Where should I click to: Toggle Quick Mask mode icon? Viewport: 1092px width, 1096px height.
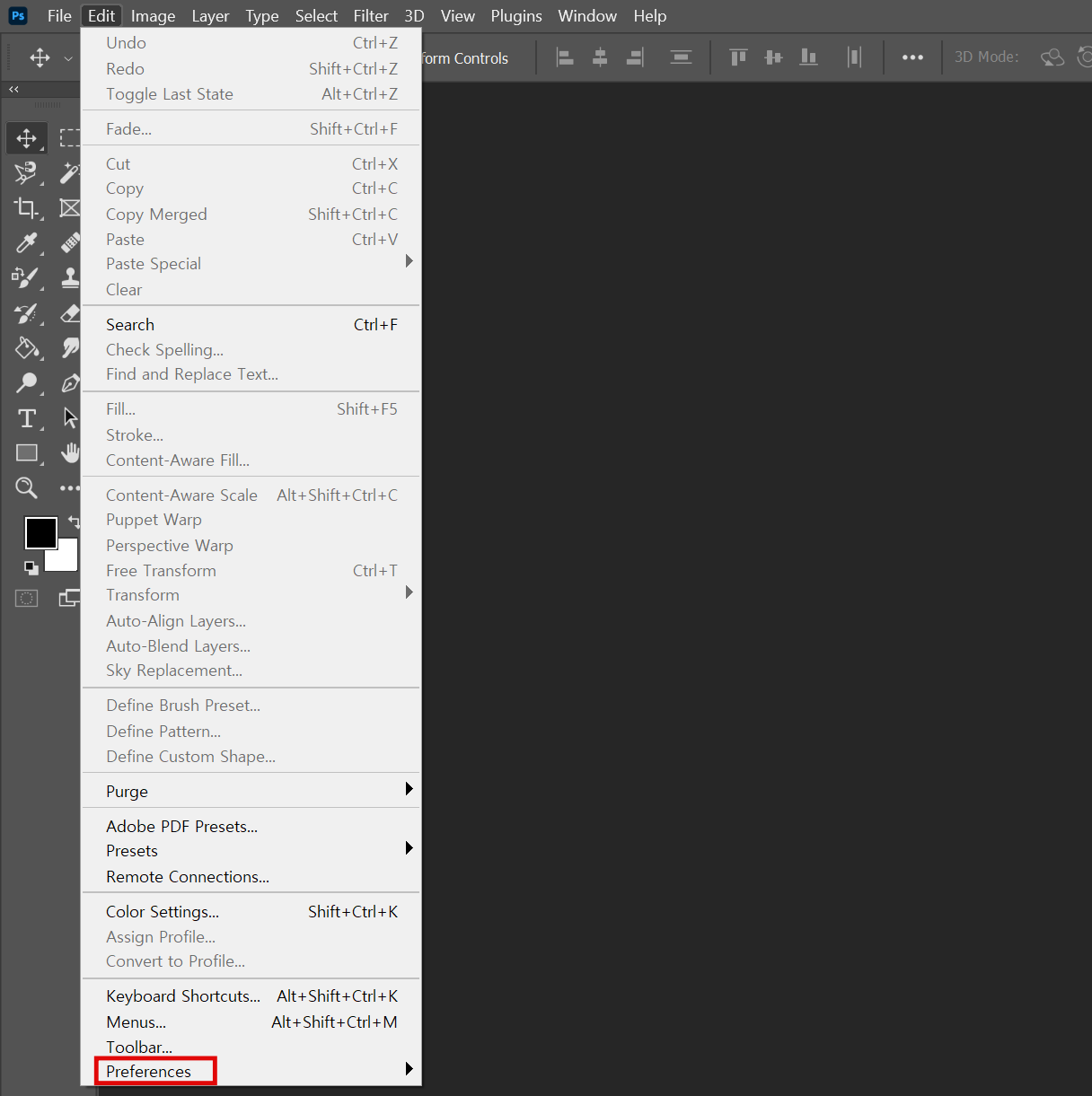point(27,599)
